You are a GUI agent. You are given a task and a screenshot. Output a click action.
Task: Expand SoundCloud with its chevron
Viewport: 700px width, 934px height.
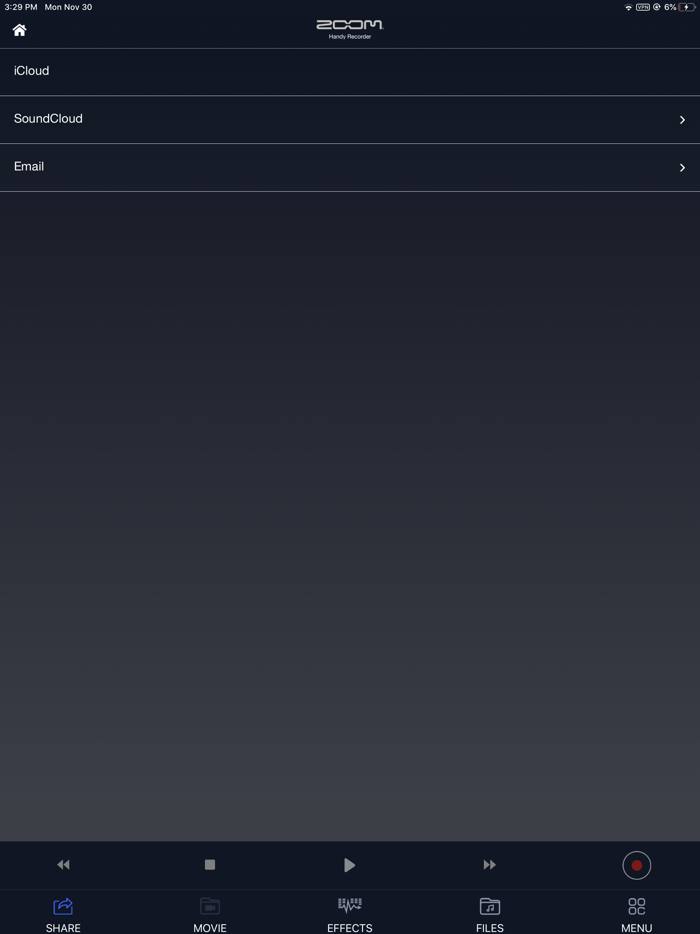point(682,120)
